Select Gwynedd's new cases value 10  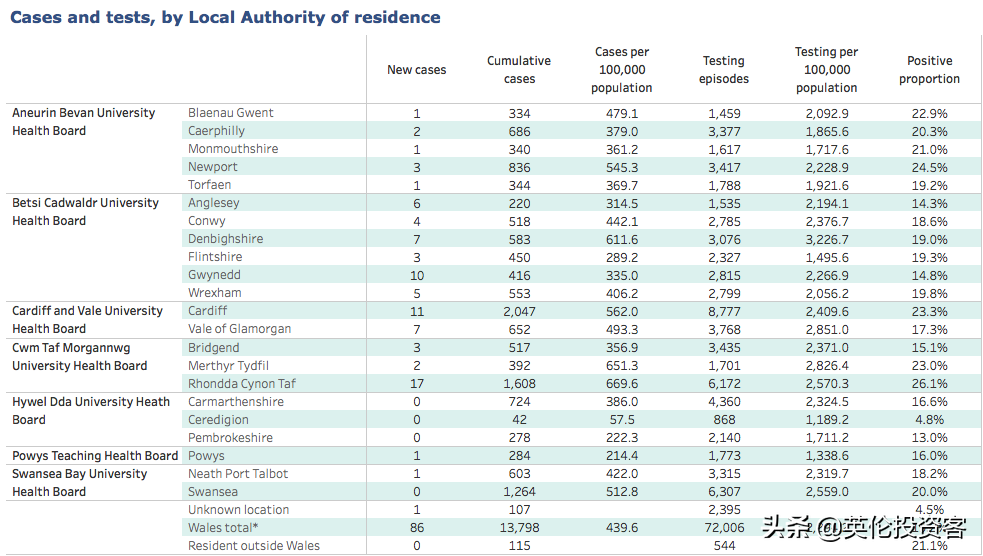pos(417,275)
